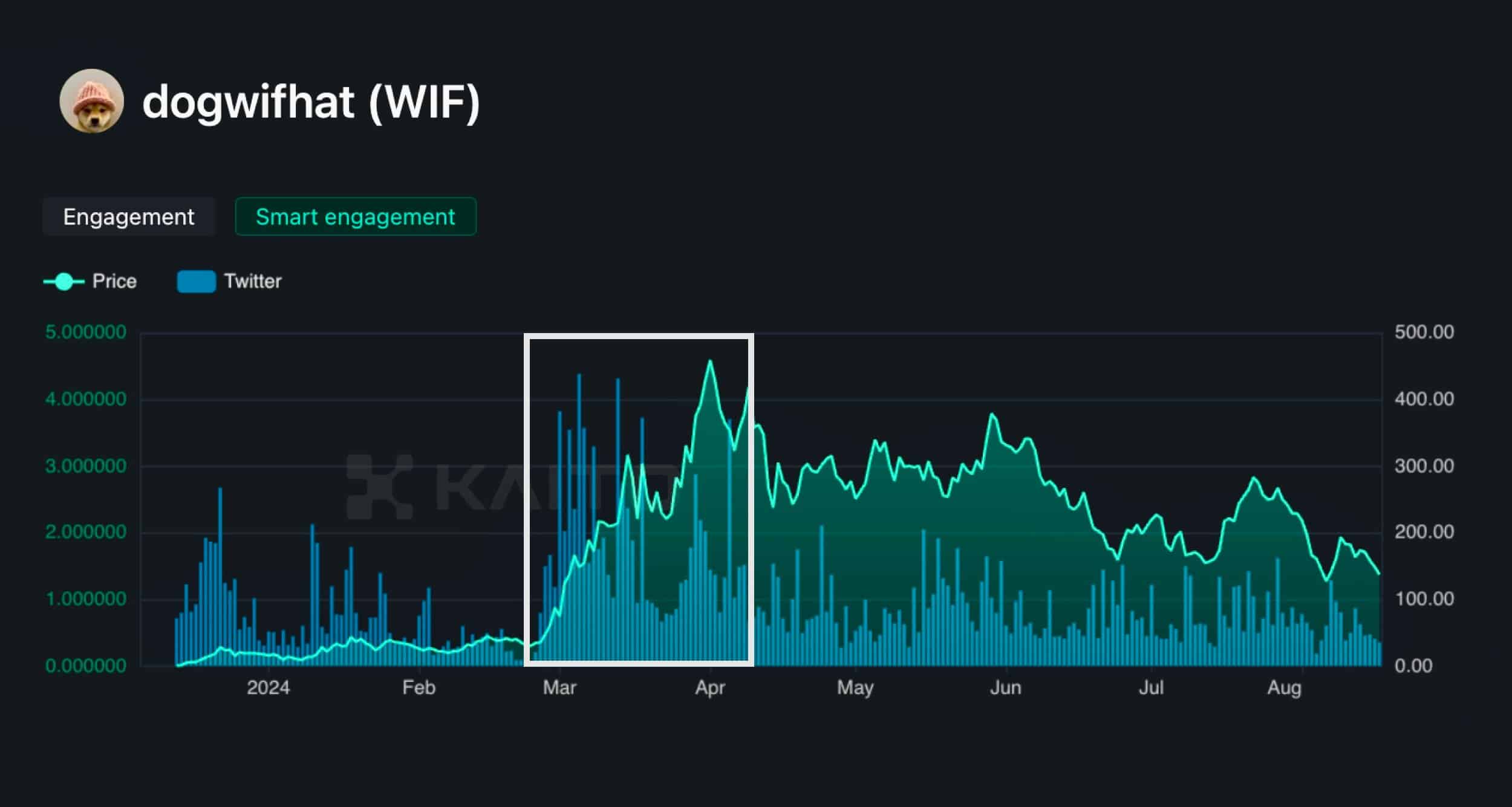Click the 2024 label on time axis

pyautogui.click(x=268, y=687)
